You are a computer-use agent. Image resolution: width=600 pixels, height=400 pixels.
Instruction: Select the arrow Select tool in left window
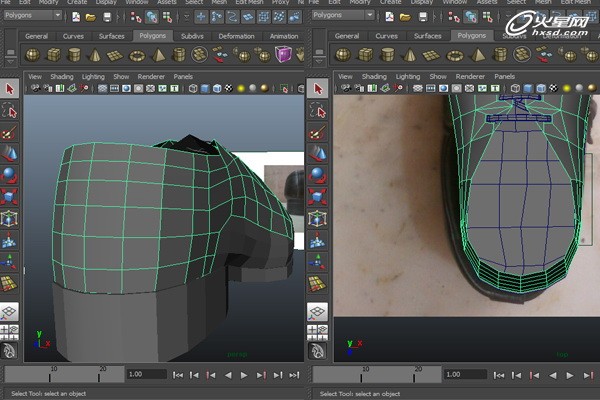click(11, 89)
